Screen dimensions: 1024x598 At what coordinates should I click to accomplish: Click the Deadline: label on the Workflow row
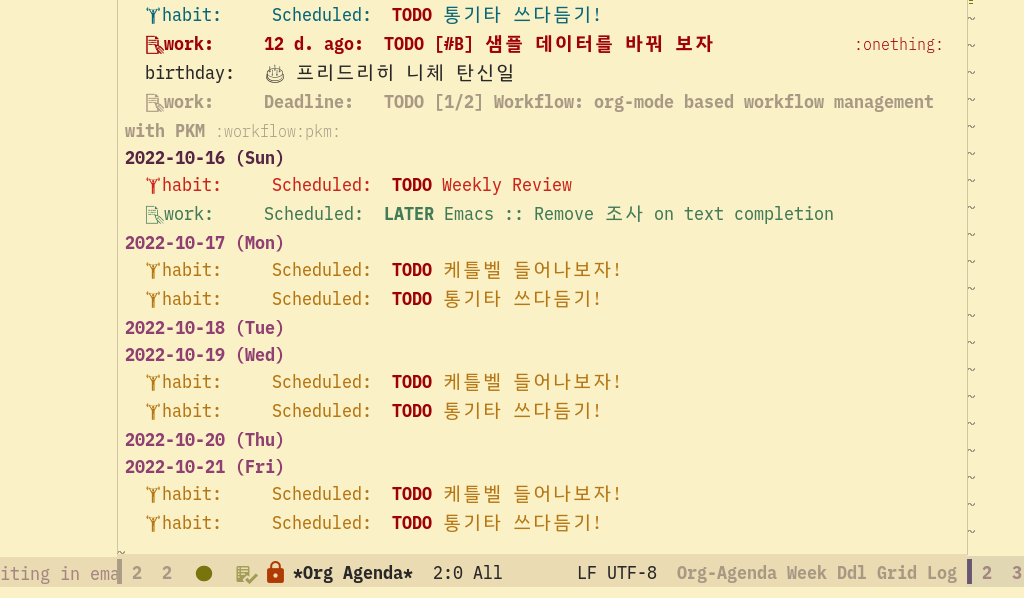pyautogui.click(x=308, y=102)
